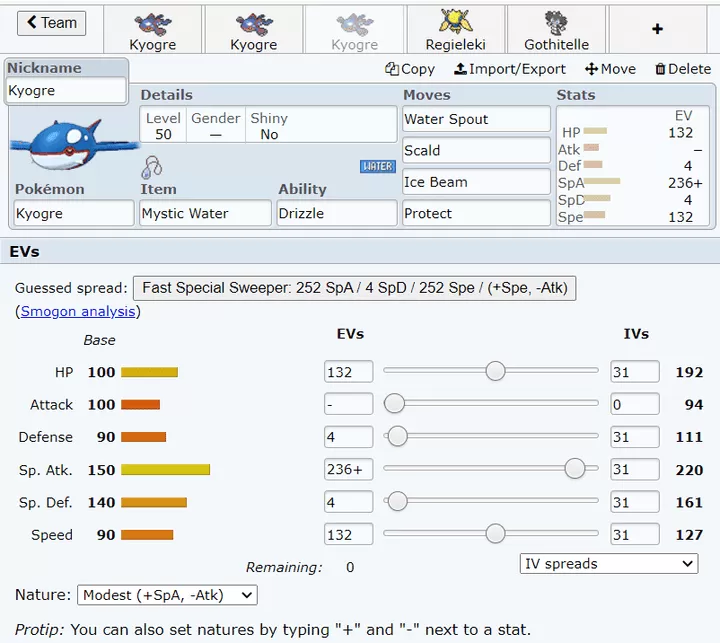Screen dimensions: 720x643
Task: Click the Attack EV slider handle
Action: [394, 403]
